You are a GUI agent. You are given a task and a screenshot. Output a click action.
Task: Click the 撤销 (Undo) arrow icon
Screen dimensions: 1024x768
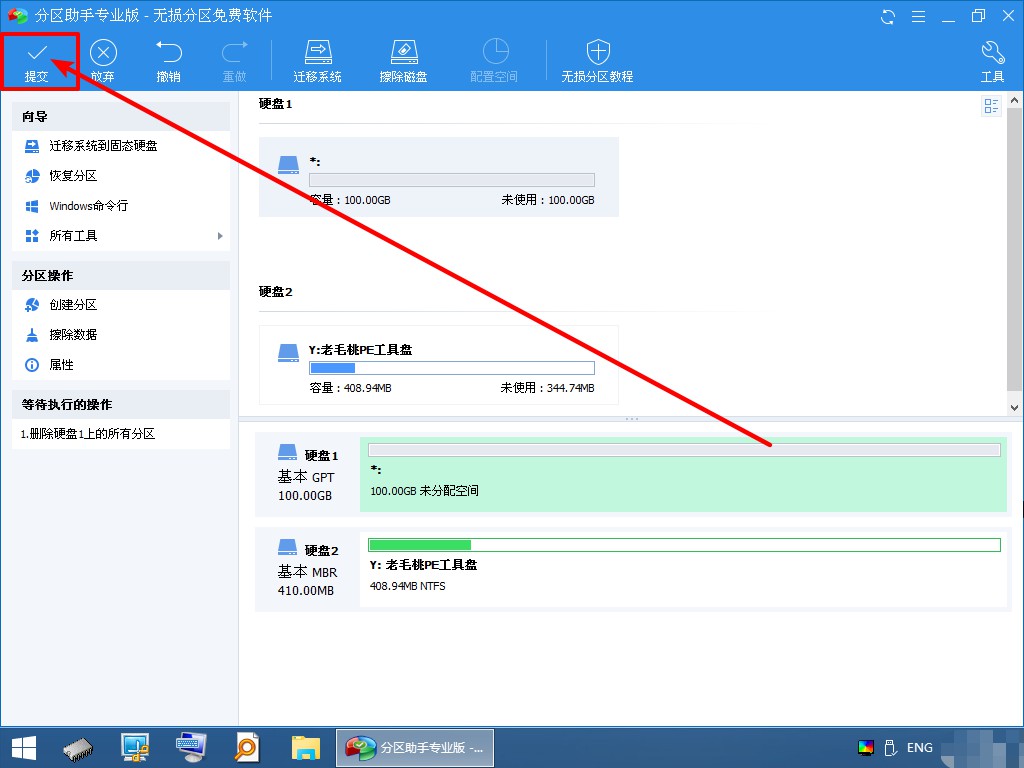click(168, 52)
